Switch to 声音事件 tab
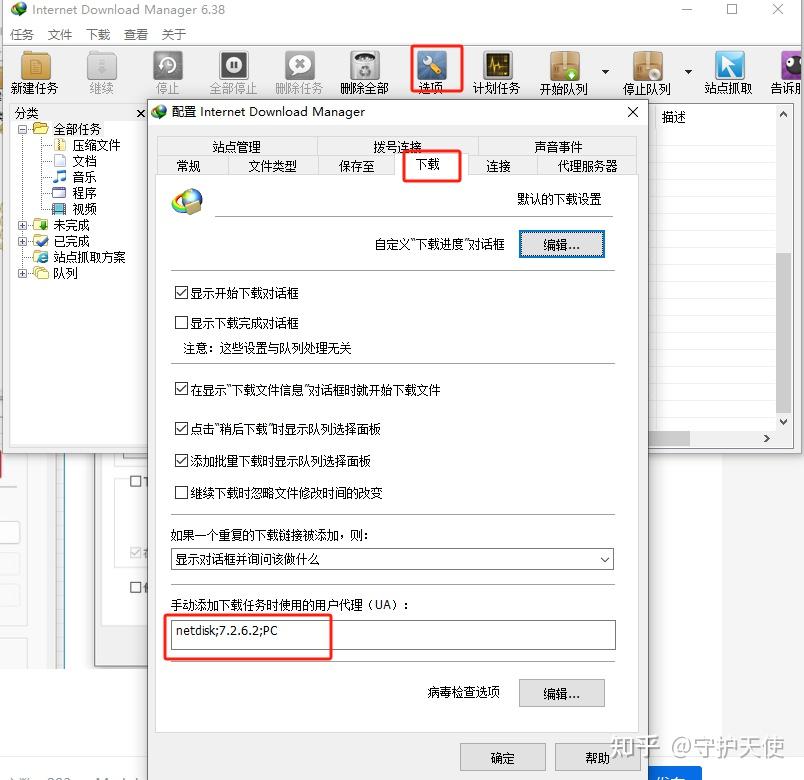This screenshot has height=780, width=804. [x=558, y=147]
